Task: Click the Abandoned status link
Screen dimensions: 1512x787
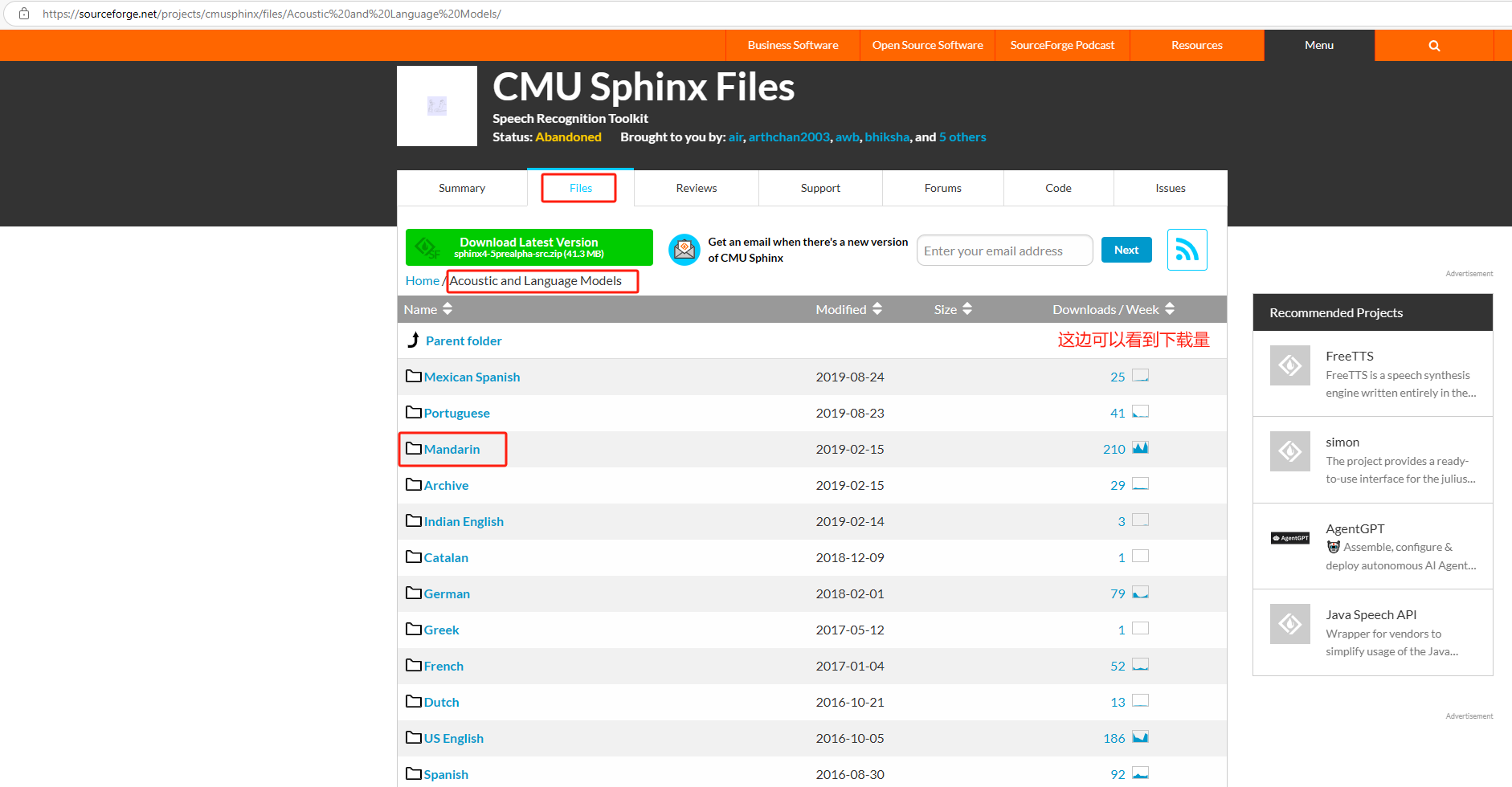Action: (569, 137)
